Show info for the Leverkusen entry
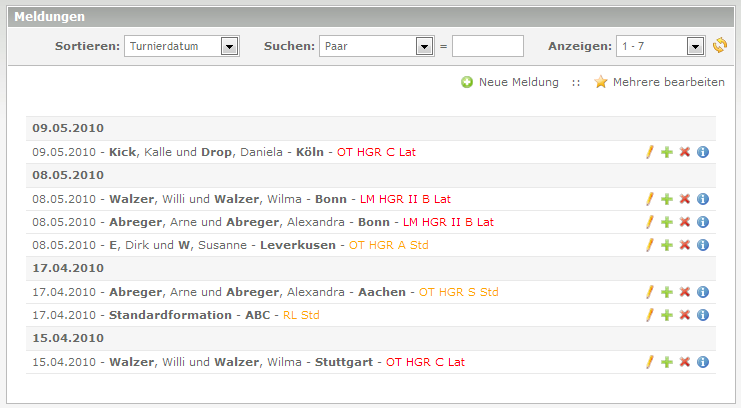The image size is (741, 408). (x=703, y=245)
